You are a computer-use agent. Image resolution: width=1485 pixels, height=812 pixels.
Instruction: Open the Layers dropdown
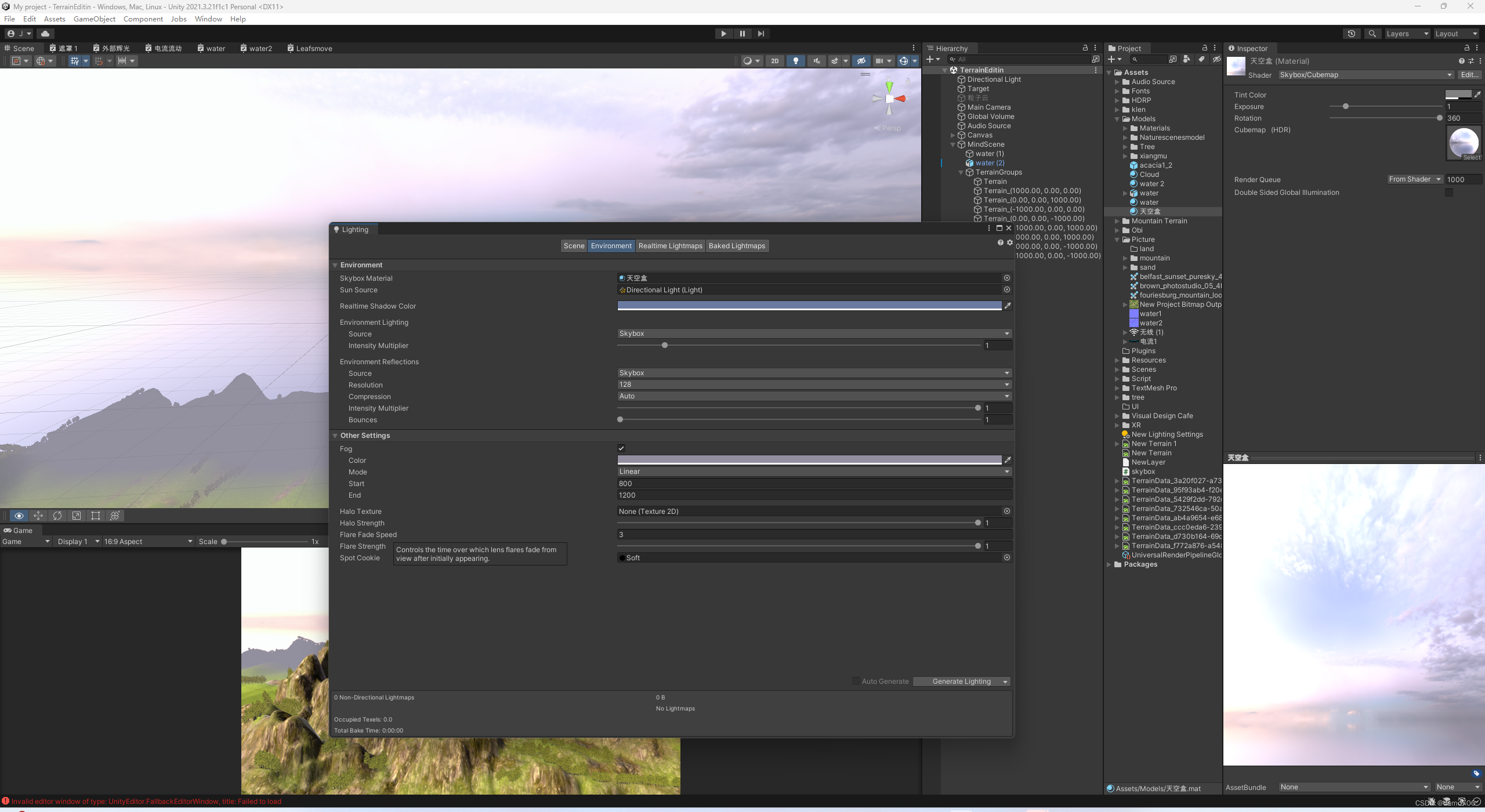[x=1407, y=34]
